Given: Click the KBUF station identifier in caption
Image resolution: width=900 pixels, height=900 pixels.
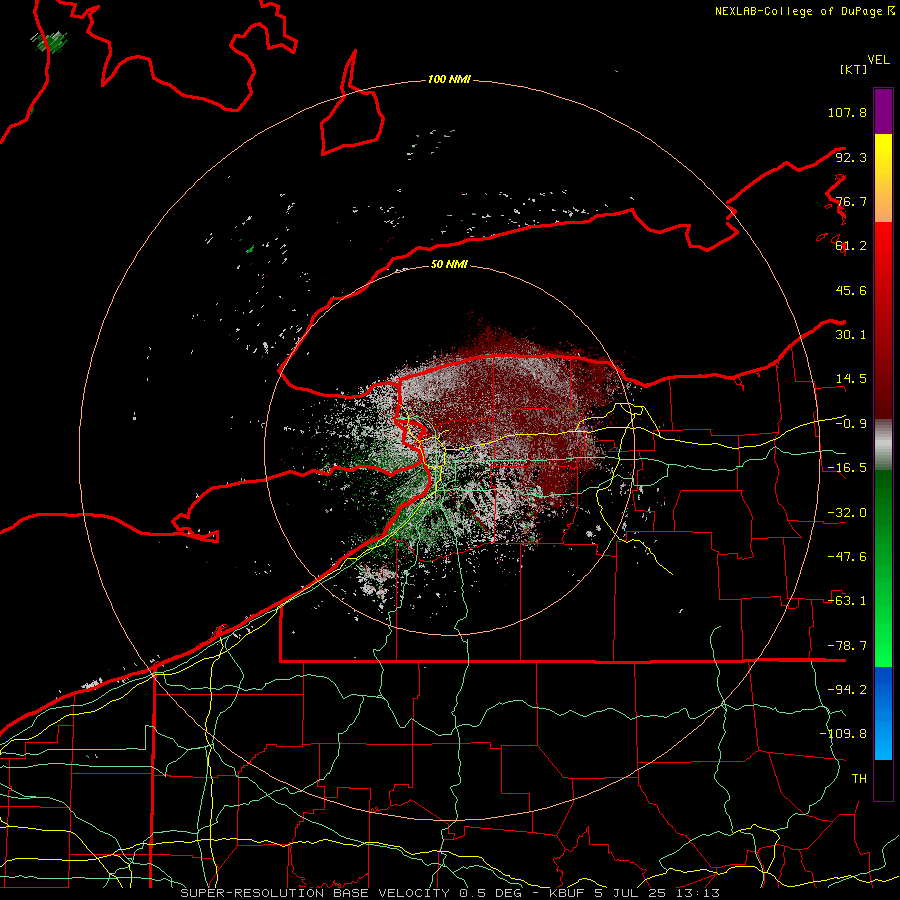Looking at the screenshot, I should 567,893.
